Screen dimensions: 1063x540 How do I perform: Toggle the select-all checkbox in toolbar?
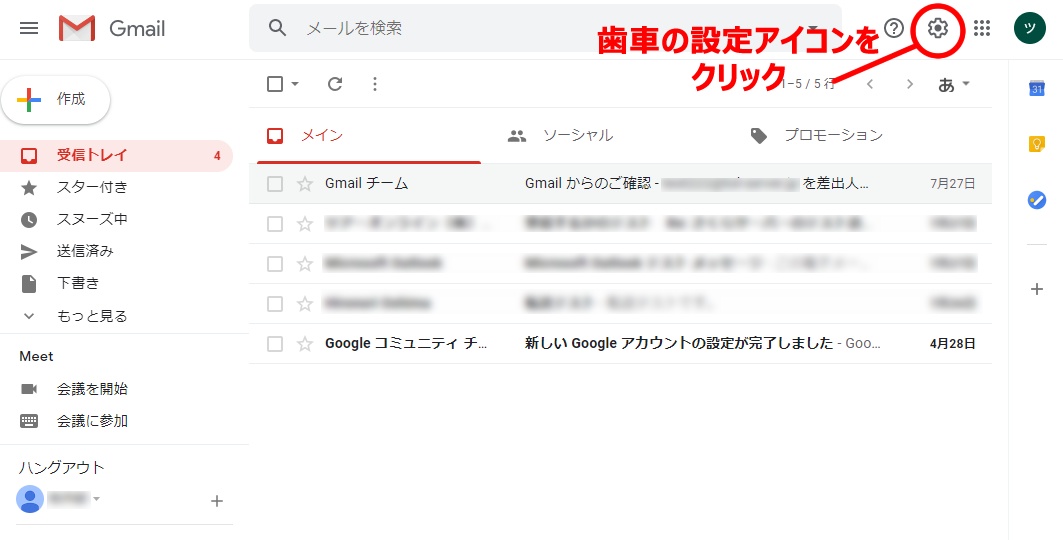coord(275,84)
